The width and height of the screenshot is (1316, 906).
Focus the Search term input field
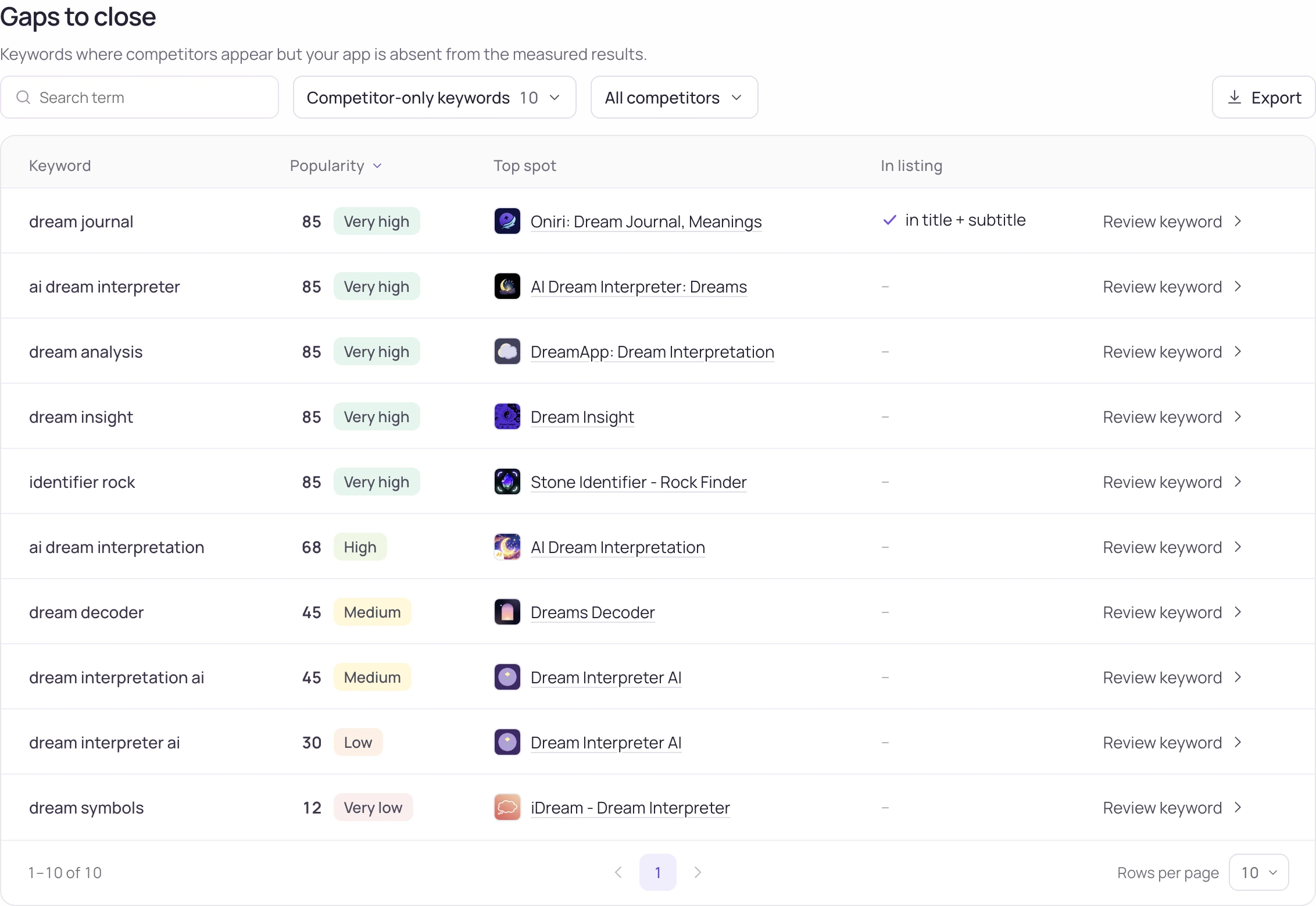click(x=140, y=97)
